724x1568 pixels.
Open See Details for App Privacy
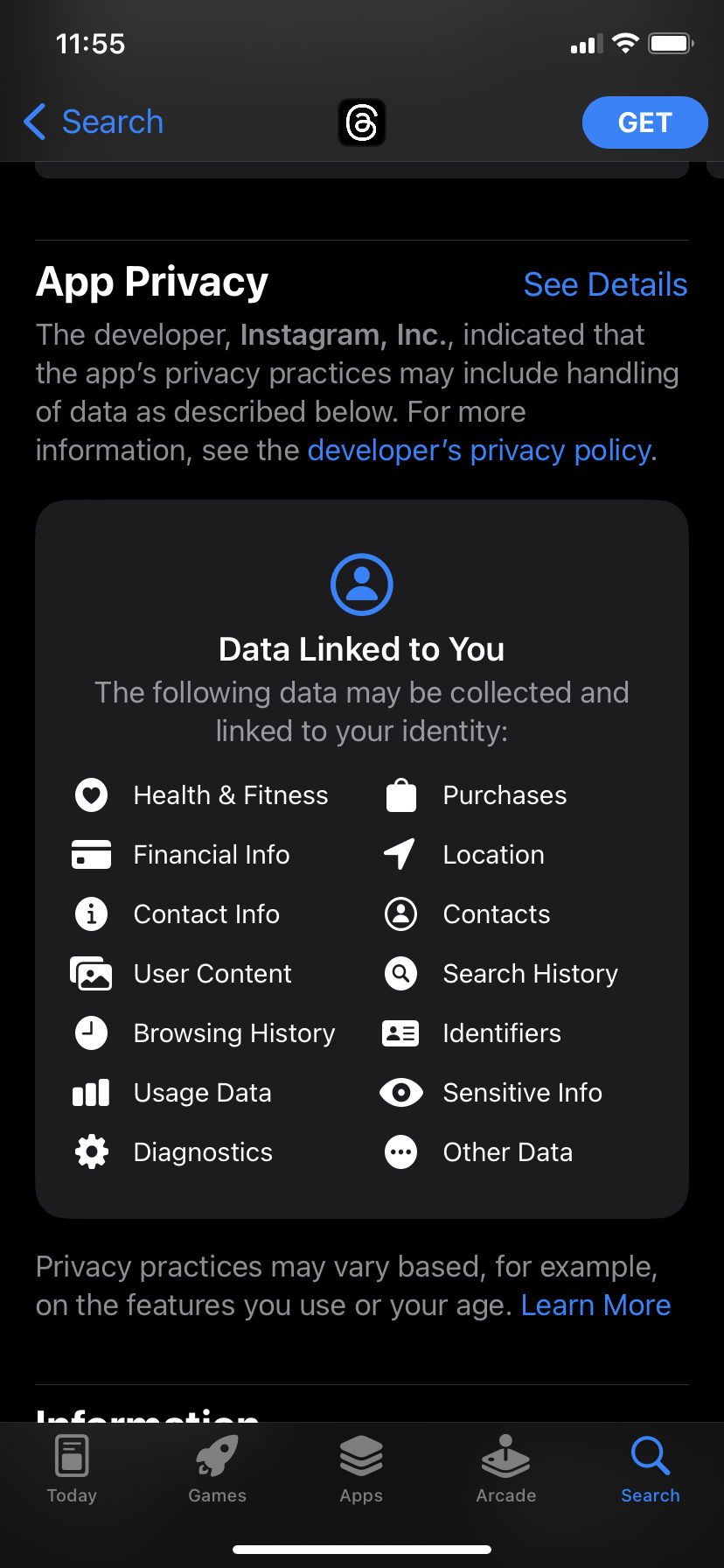(x=605, y=284)
